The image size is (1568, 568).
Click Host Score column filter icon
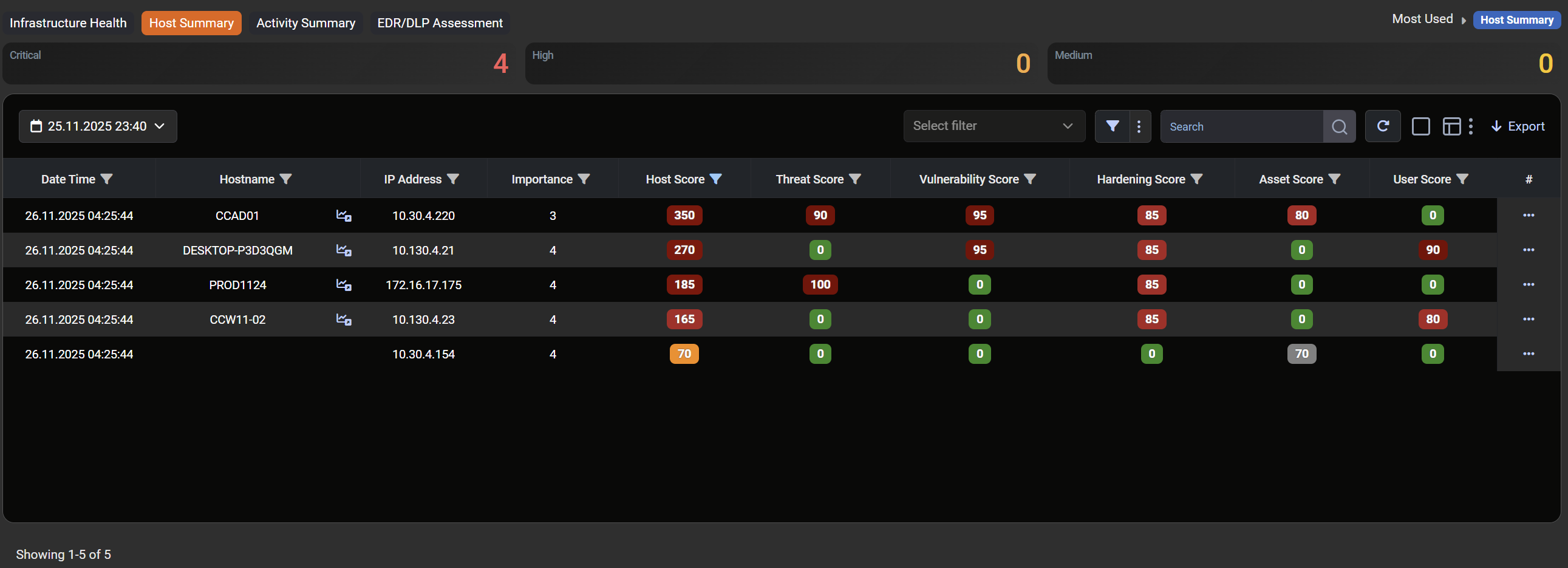716,179
